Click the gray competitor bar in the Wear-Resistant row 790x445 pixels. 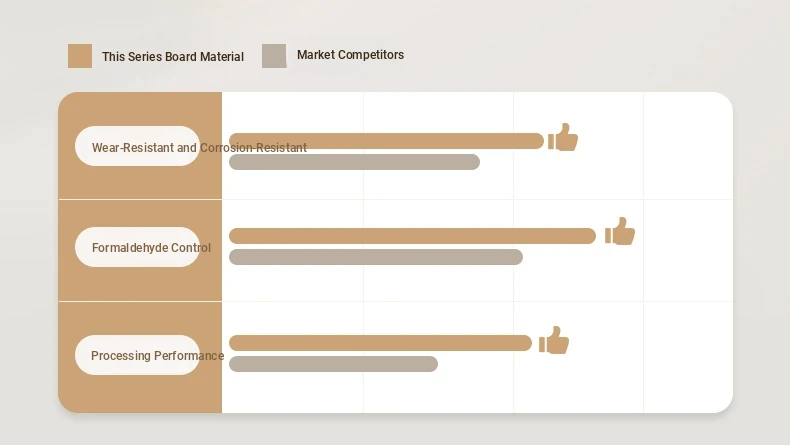tap(354, 162)
